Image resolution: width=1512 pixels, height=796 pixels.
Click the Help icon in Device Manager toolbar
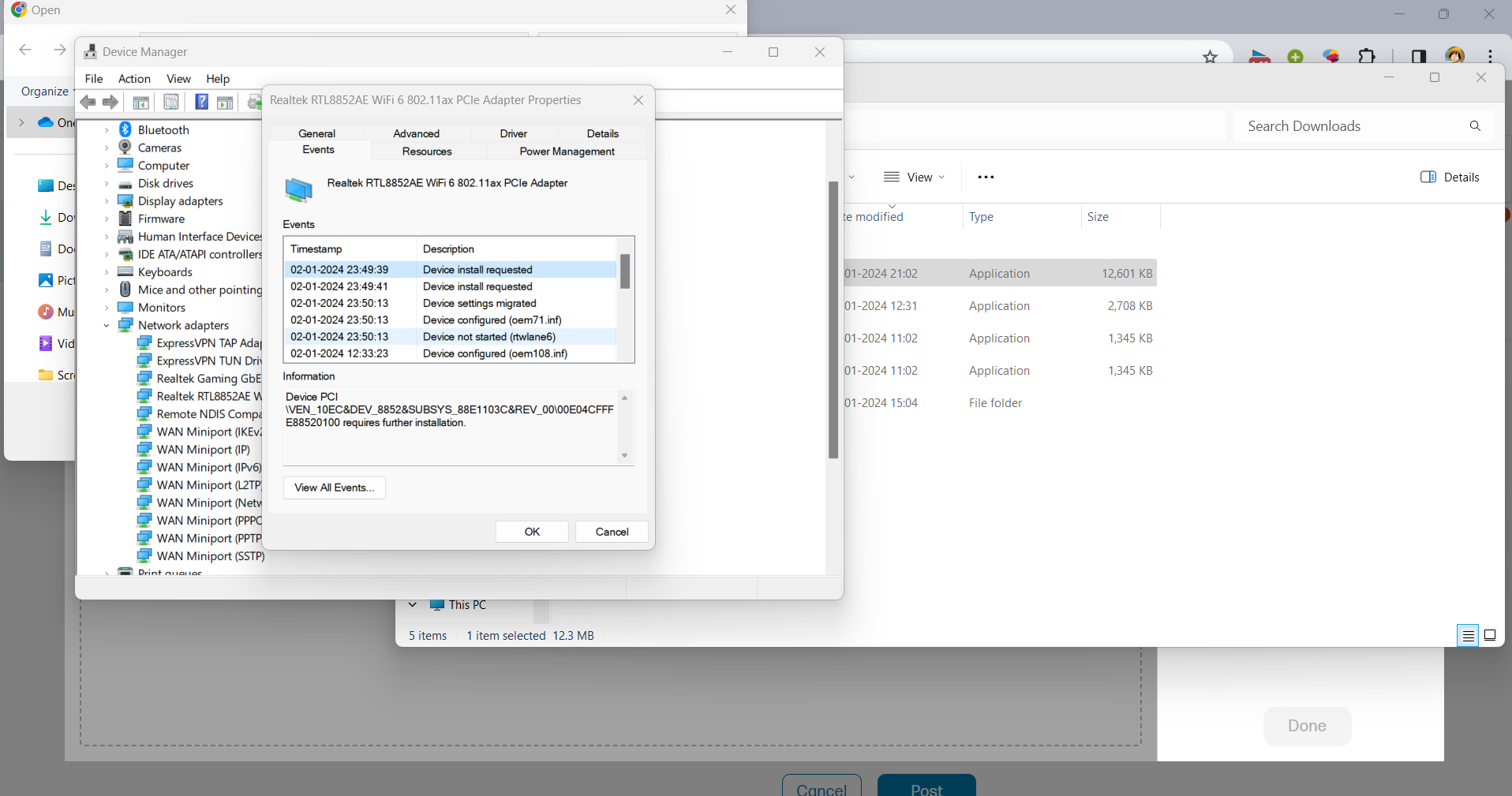click(202, 102)
